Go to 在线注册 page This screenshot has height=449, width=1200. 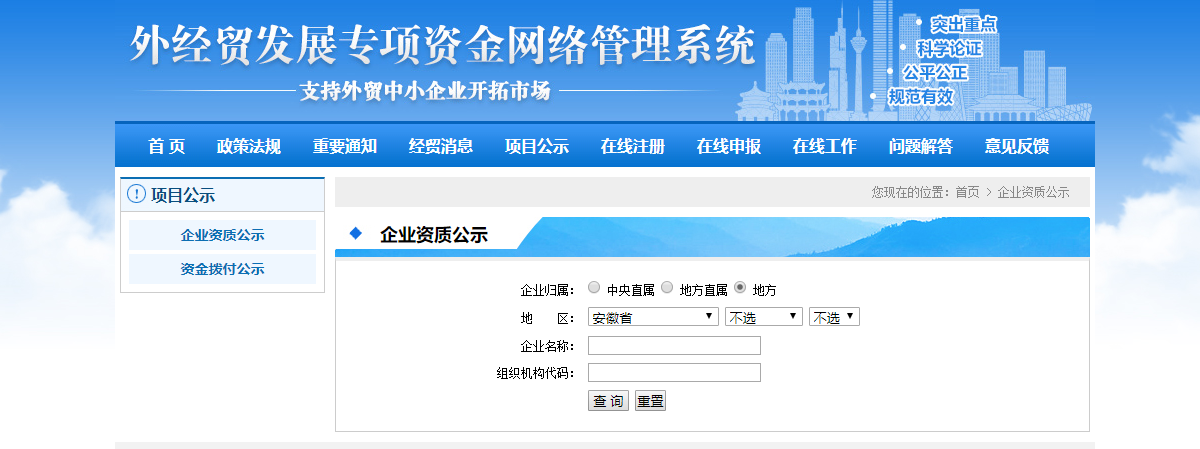click(633, 146)
